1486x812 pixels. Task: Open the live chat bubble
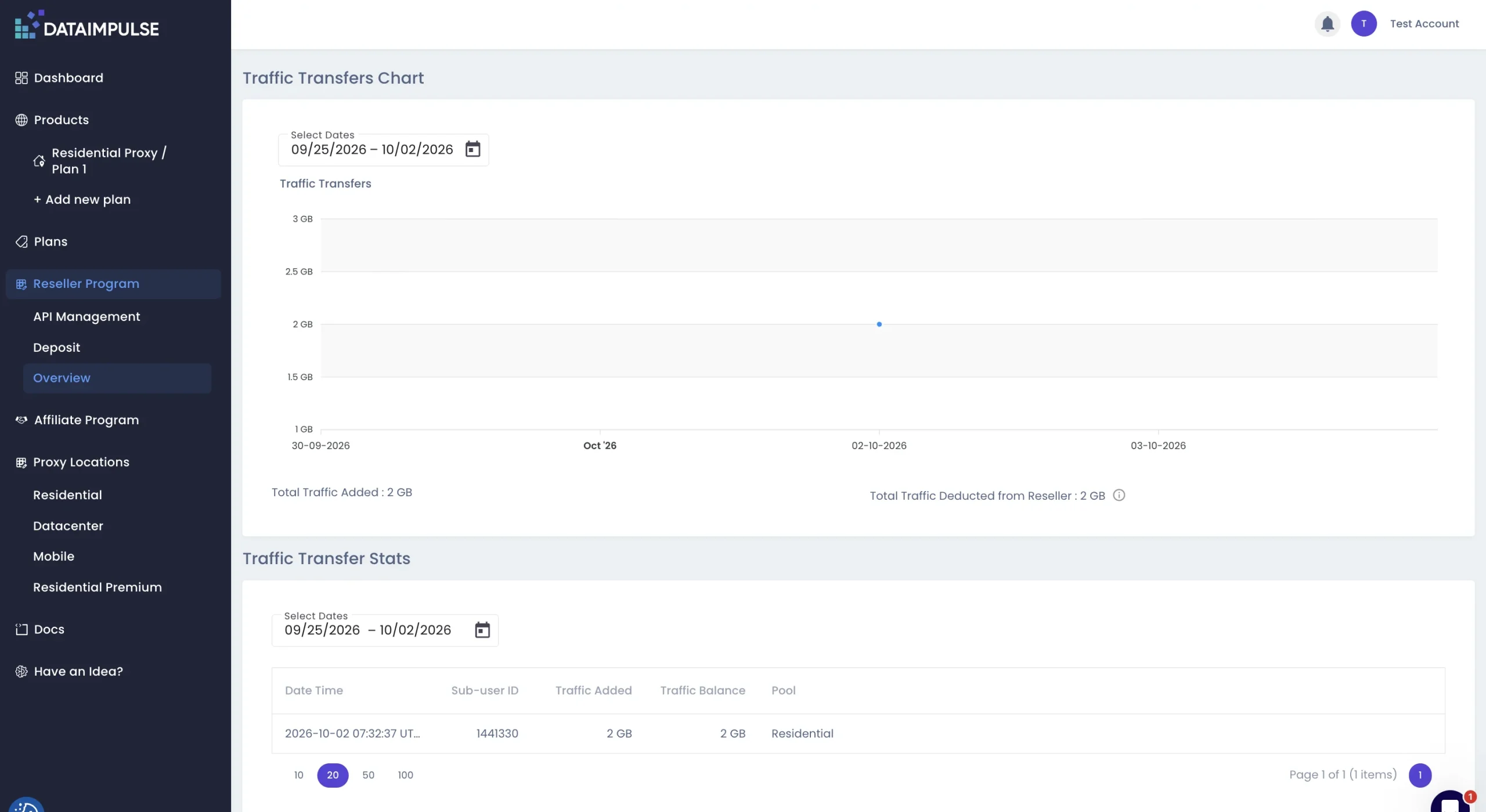point(1450,802)
